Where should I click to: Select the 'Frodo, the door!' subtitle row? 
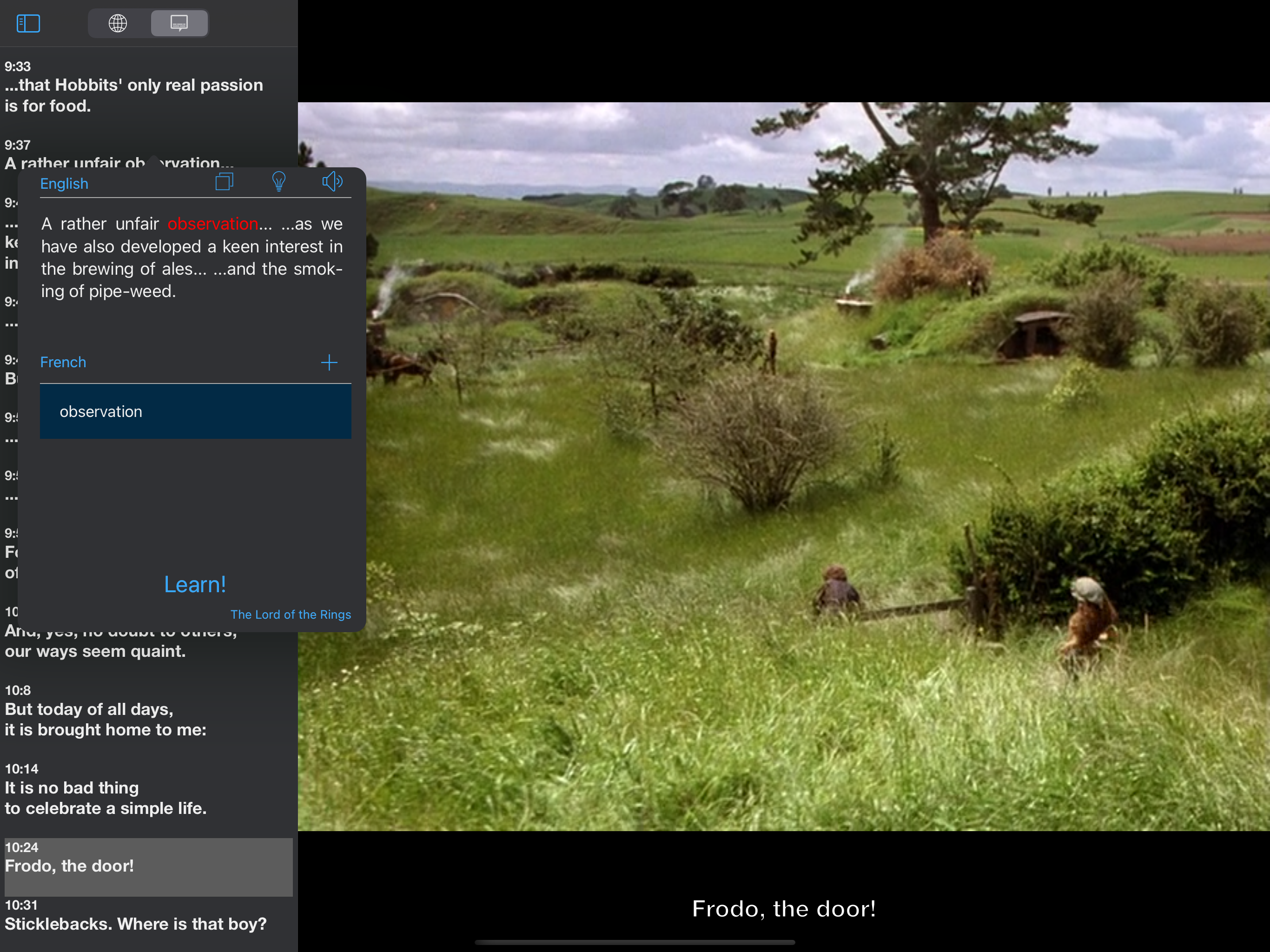(x=148, y=866)
